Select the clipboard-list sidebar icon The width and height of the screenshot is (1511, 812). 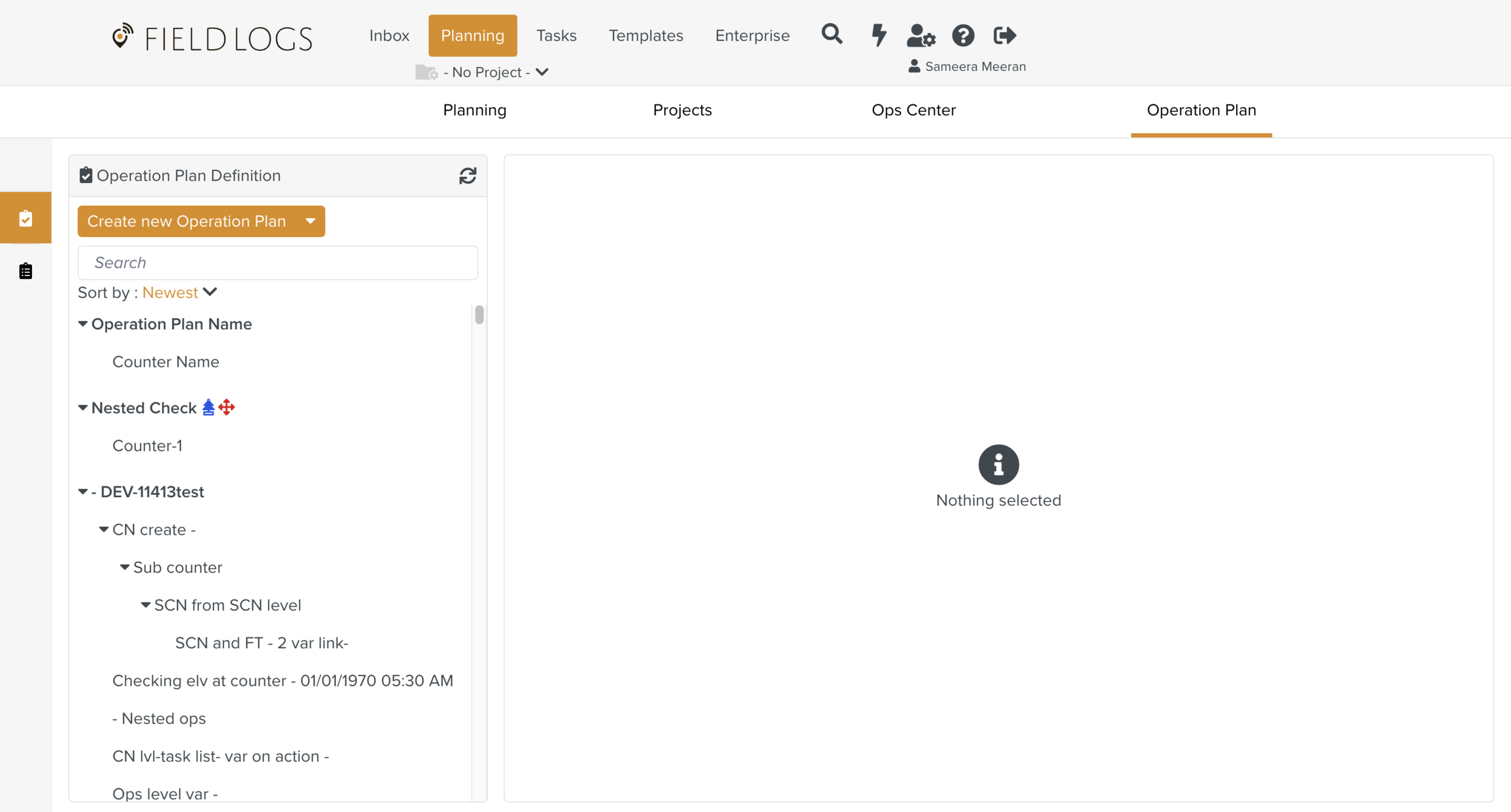click(25, 271)
